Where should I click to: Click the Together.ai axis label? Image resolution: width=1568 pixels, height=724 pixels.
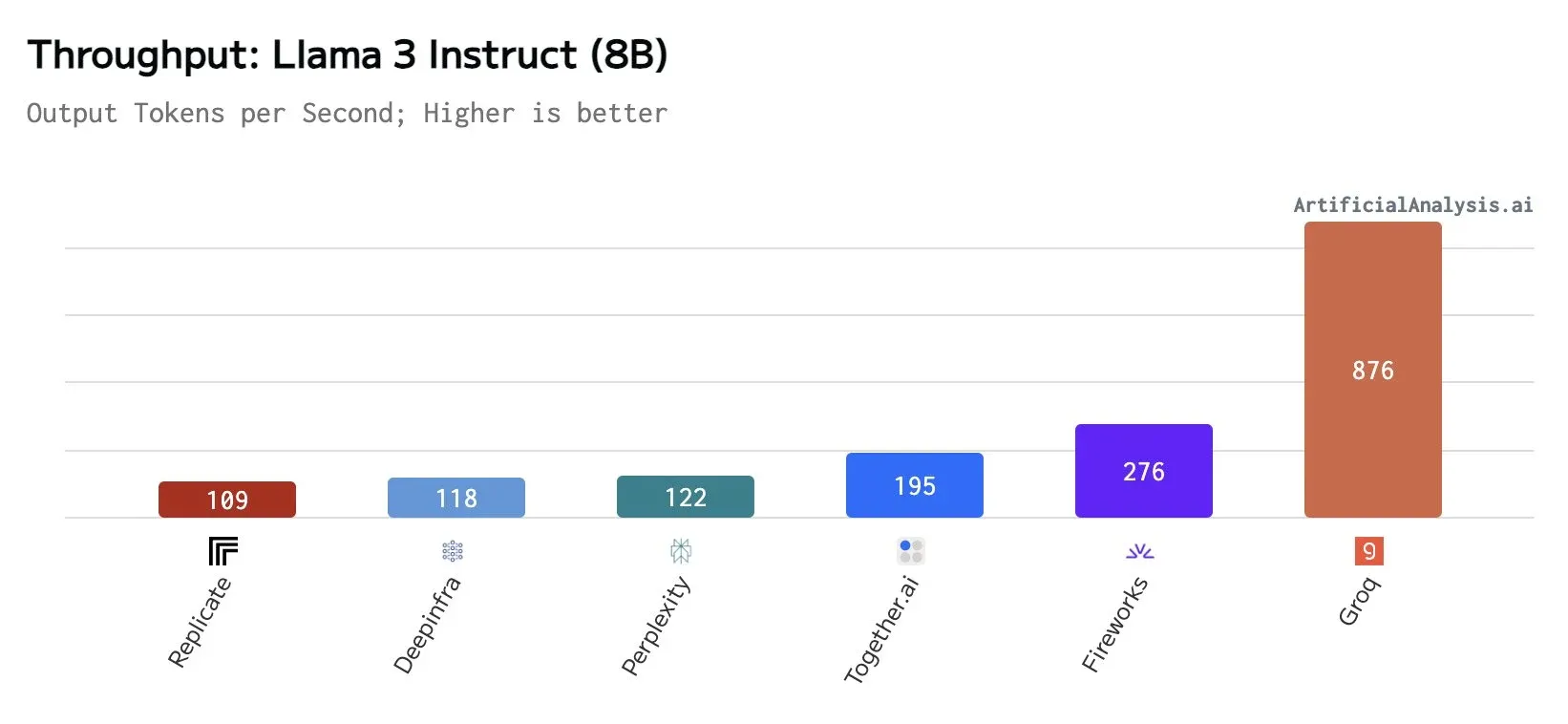point(881,629)
